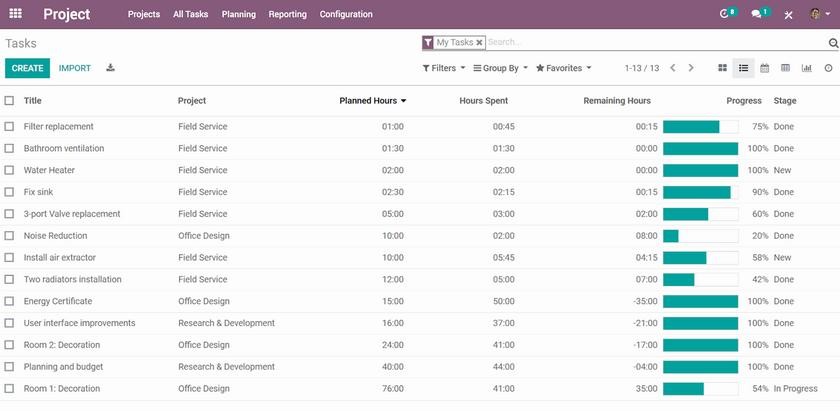Remove the My Tasks filter facet
Screen dimensions: 840x411
[x=479, y=42]
